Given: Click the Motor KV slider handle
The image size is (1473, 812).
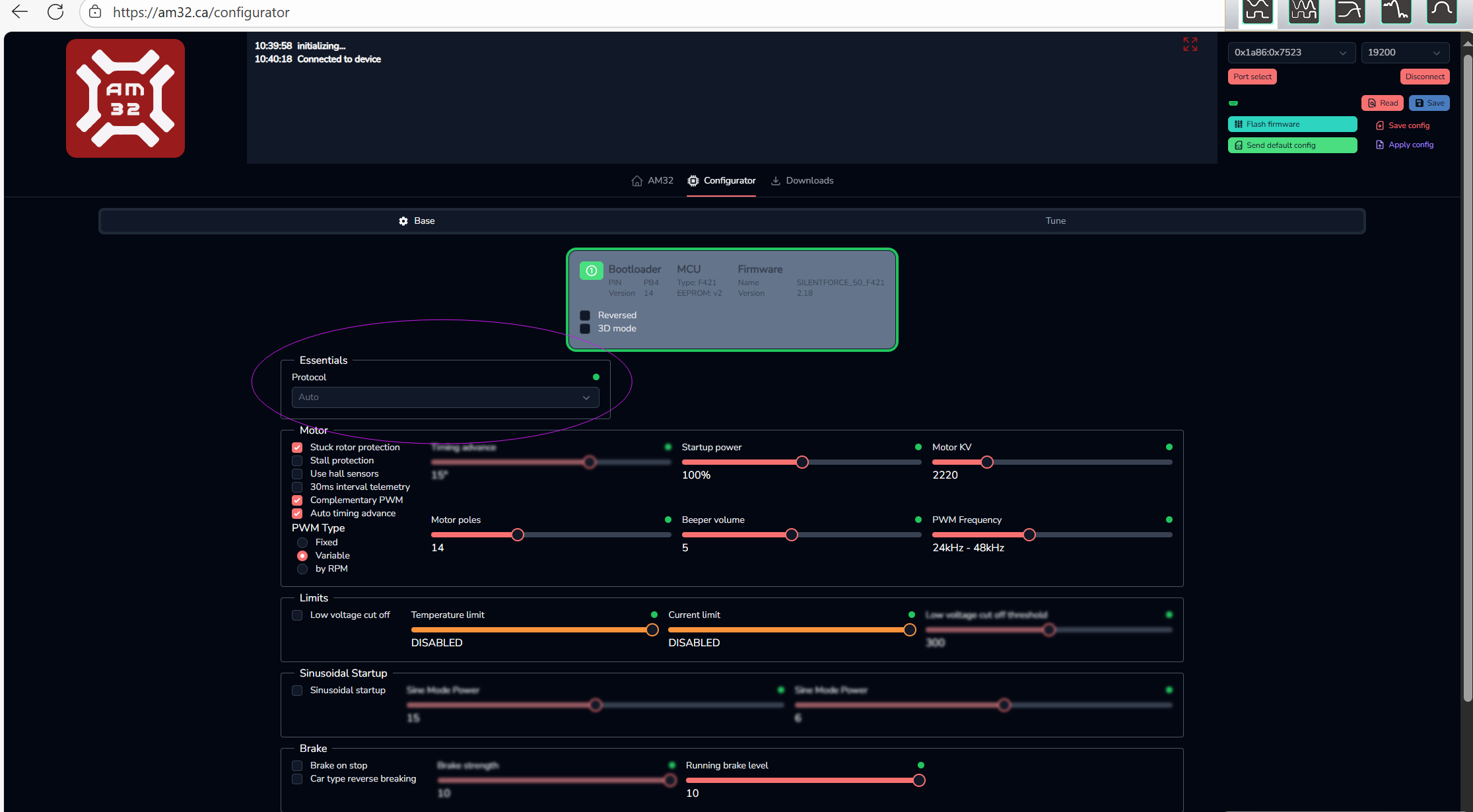Looking at the screenshot, I should point(987,463).
